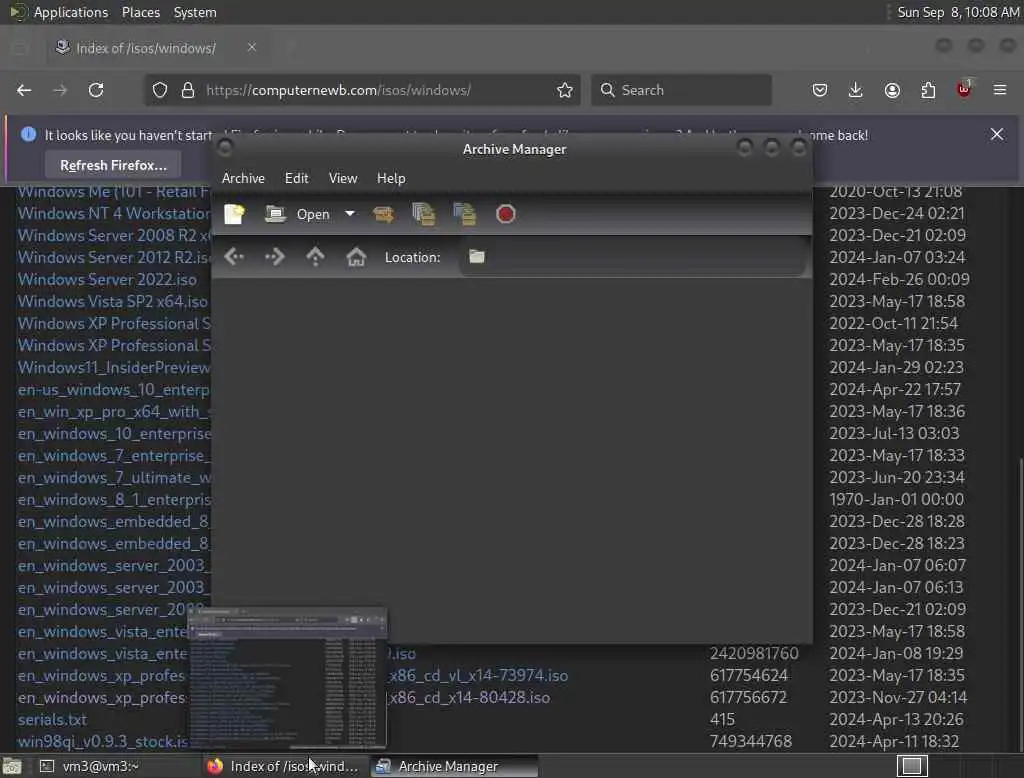Select the Index of /isos/windows/ tab
Image resolution: width=1024 pixels, height=778 pixels.
(157, 48)
